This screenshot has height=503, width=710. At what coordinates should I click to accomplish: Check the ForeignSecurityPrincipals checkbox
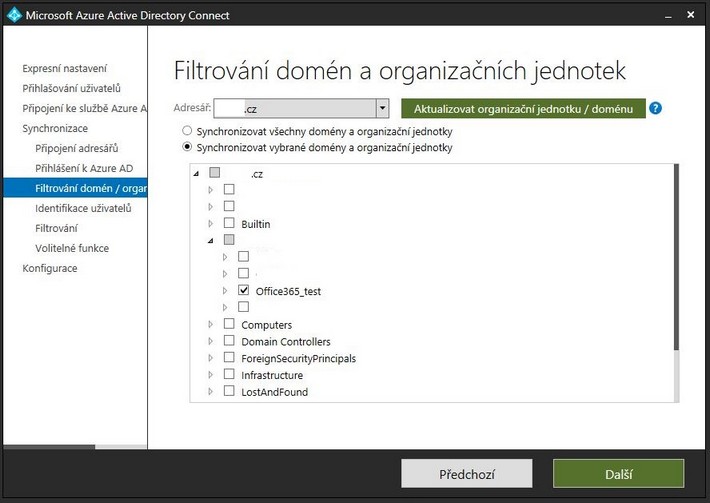point(229,357)
